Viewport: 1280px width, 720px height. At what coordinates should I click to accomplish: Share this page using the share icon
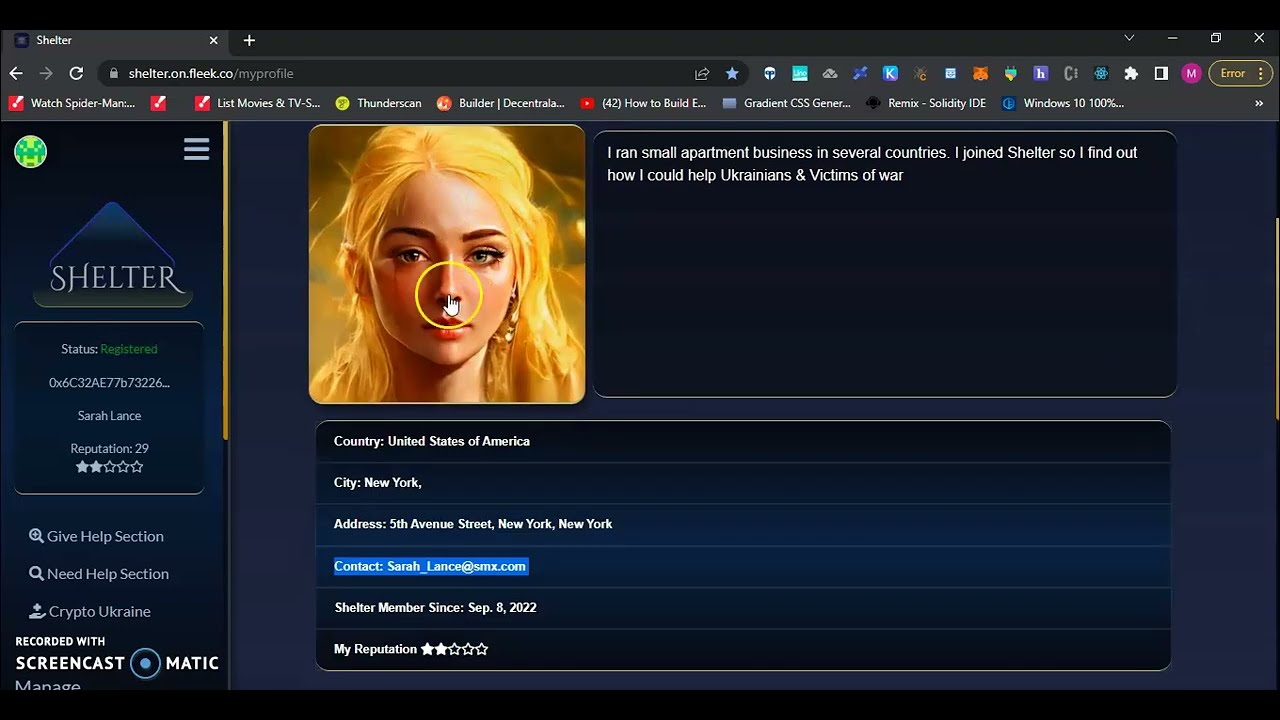pyautogui.click(x=702, y=73)
